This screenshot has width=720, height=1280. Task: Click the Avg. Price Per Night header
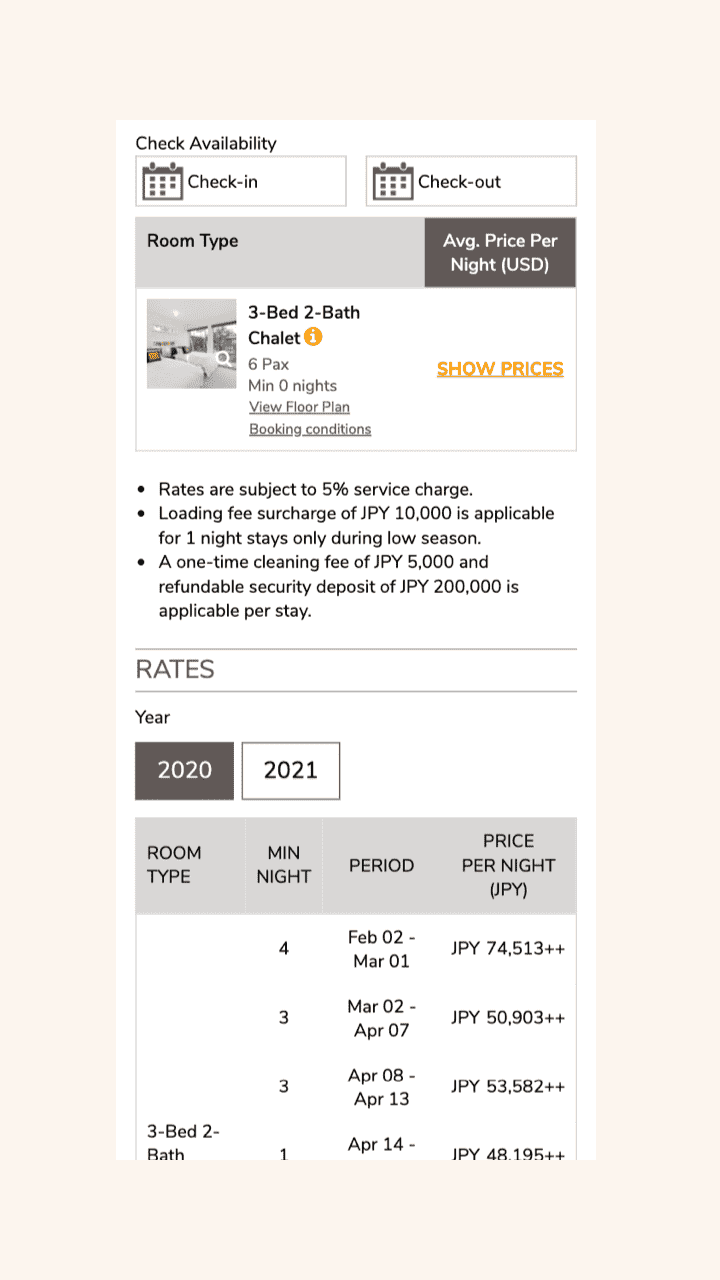click(500, 253)
